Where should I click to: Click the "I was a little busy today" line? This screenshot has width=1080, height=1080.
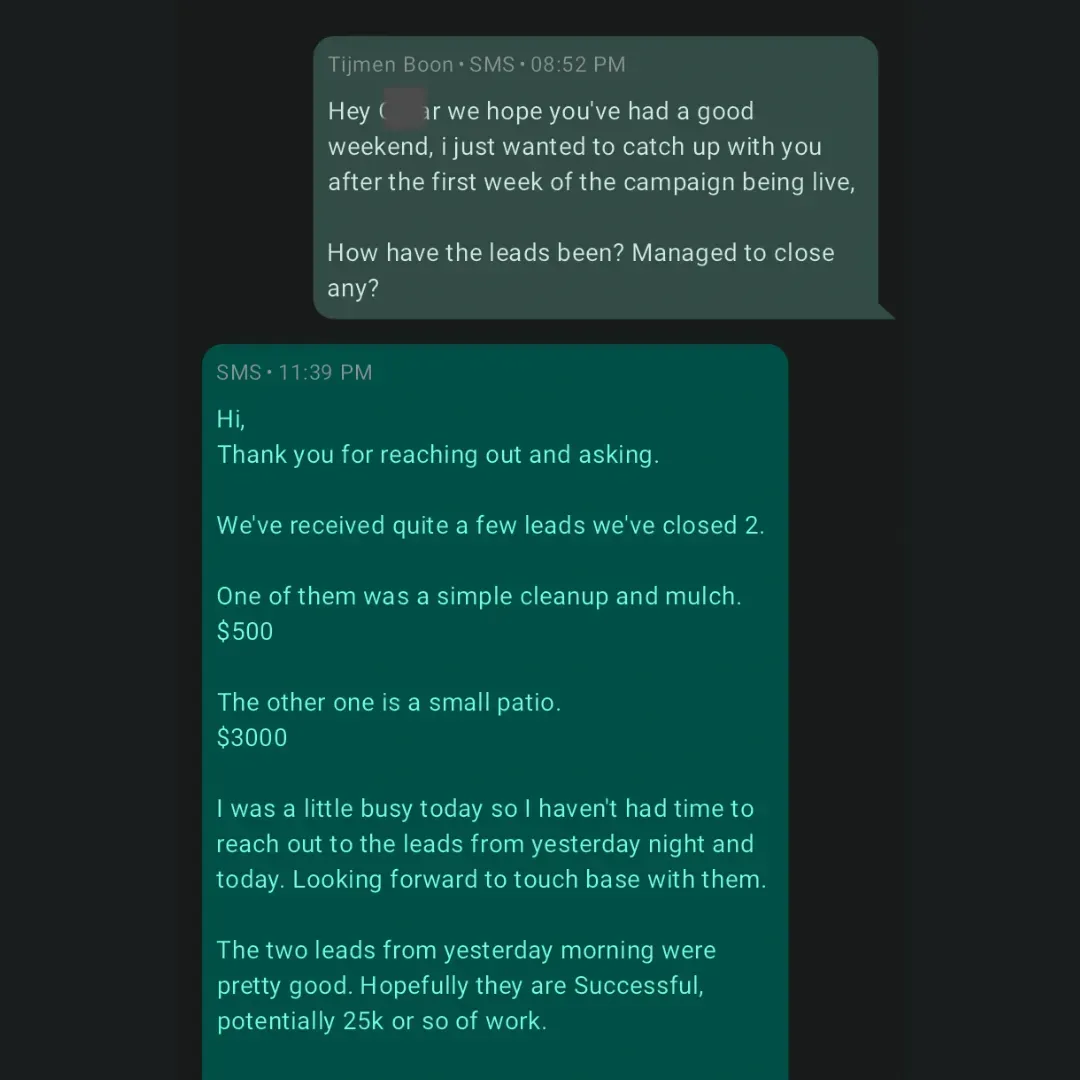point(485,809)
